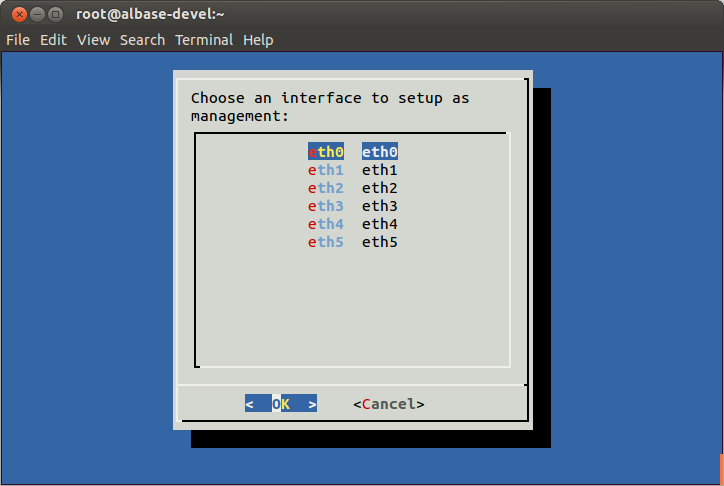Open the Search menu
The image size is (724, 486).
point(142,40)
